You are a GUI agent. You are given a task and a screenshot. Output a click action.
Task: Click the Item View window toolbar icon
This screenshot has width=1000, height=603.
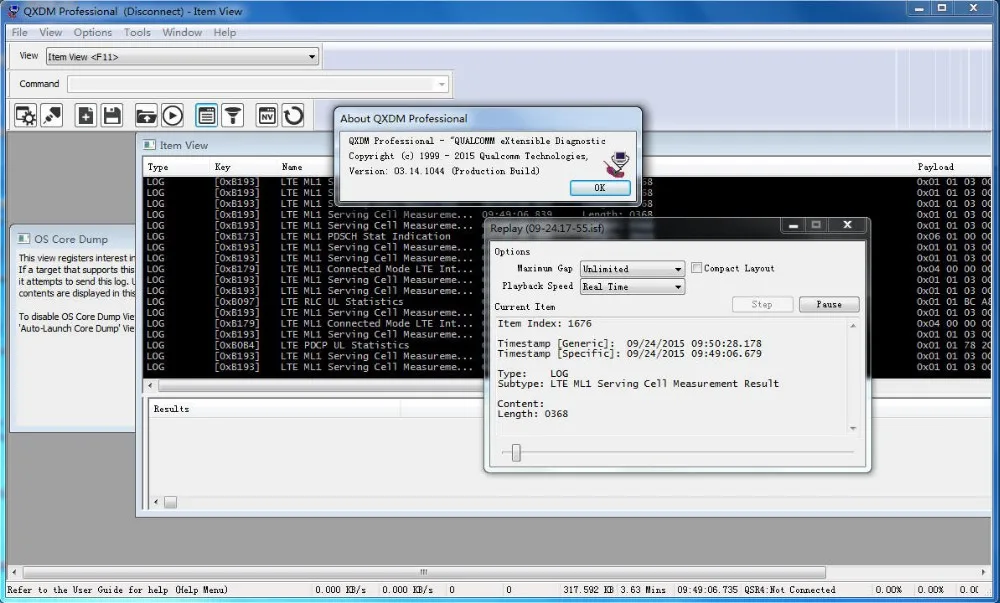207,116
